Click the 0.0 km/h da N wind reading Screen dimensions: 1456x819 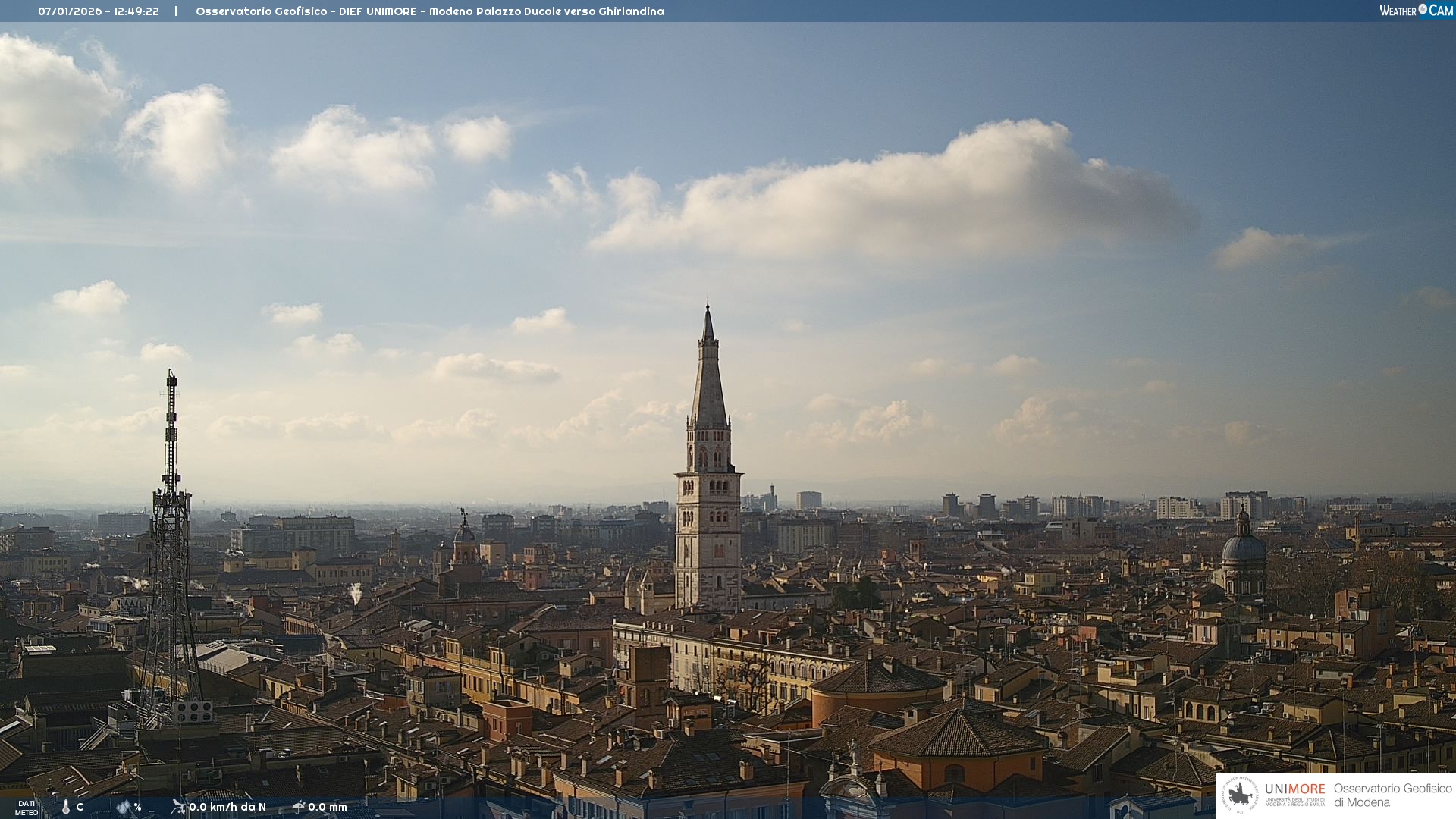tap(227, 808)
